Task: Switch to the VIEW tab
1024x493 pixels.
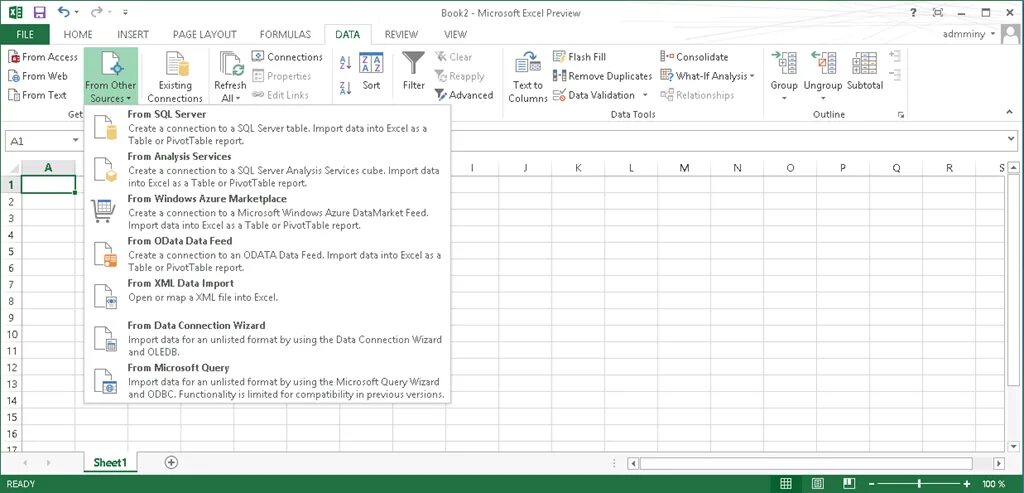Action: [455, 35]
